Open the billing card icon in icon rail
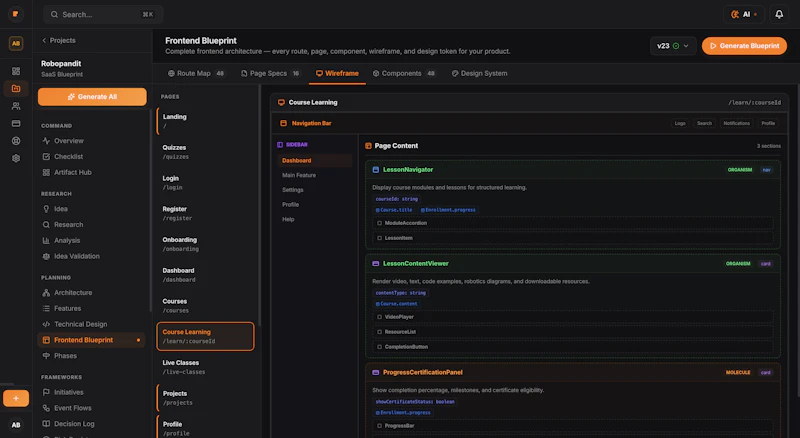Viewport: 800px width, 438px height. tap(16, 123)
